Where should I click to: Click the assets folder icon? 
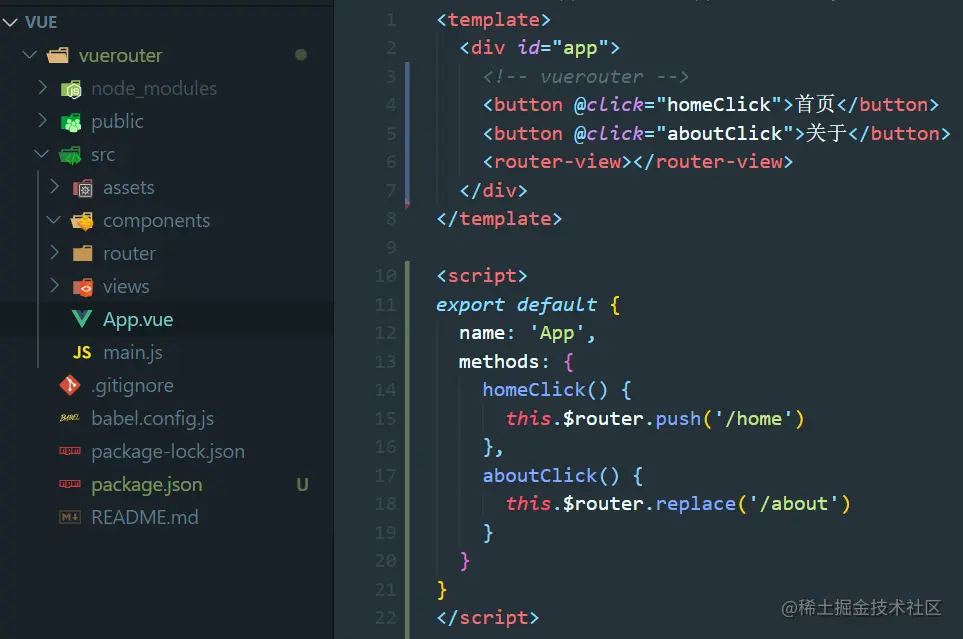click(x=82, y=188)
